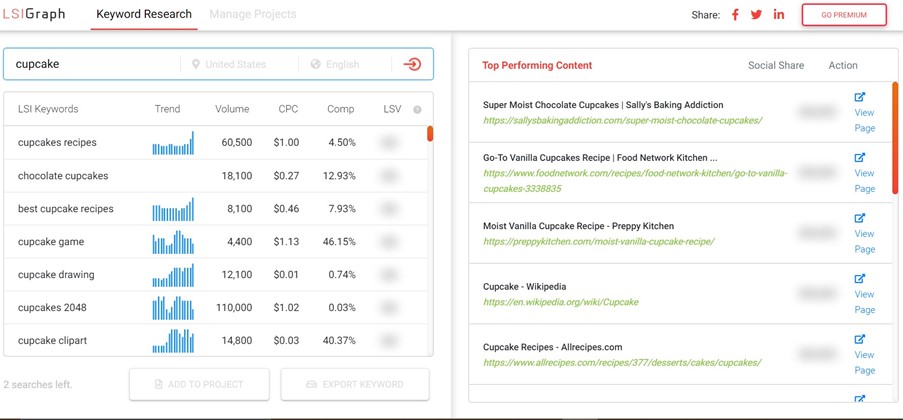Screen dimensions: 903x420
Task: Open Manage Projects tab
Action: 253,15
